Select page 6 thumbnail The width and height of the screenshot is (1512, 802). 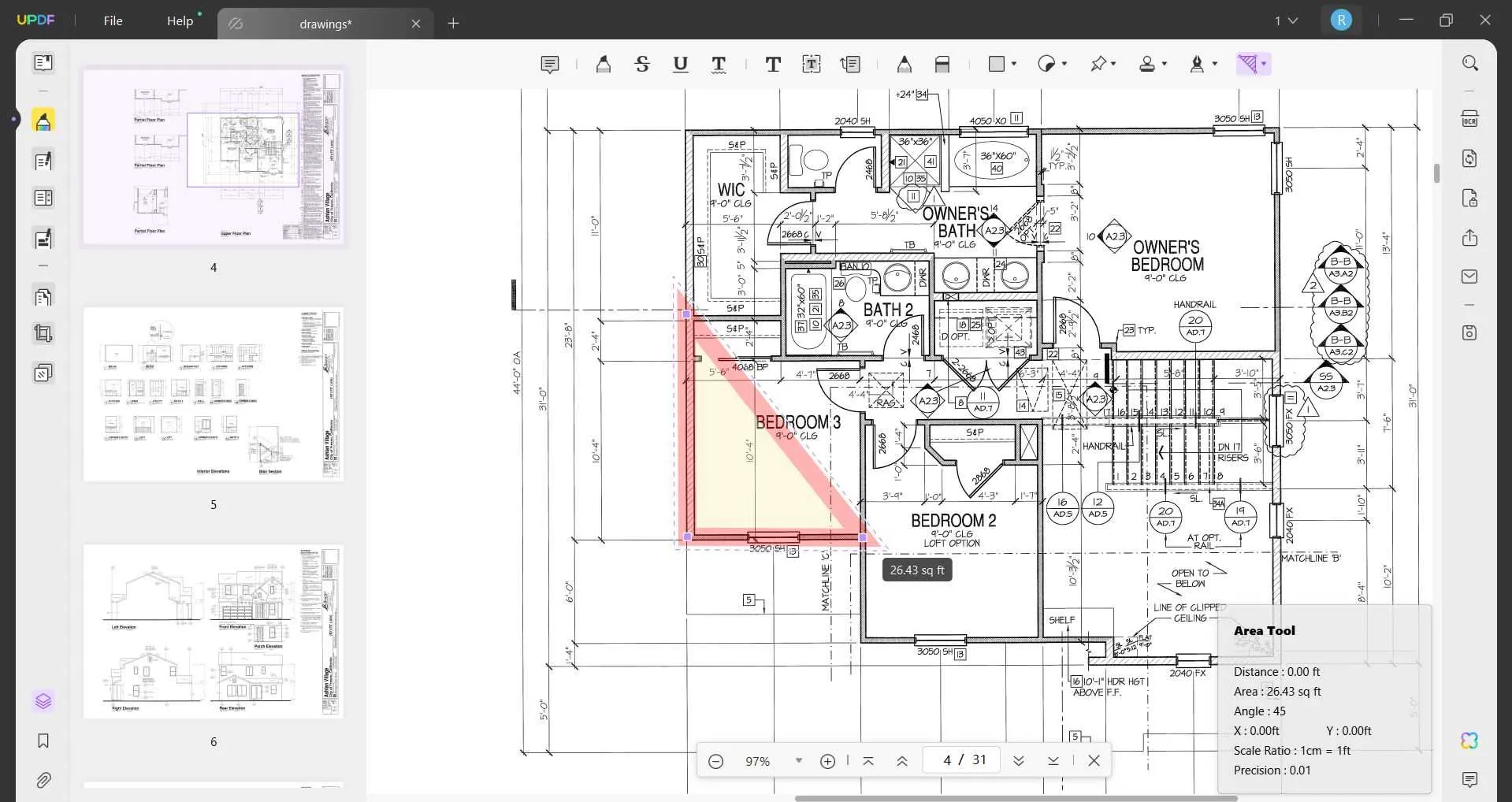pyautogui.click(x=213, y=631)
